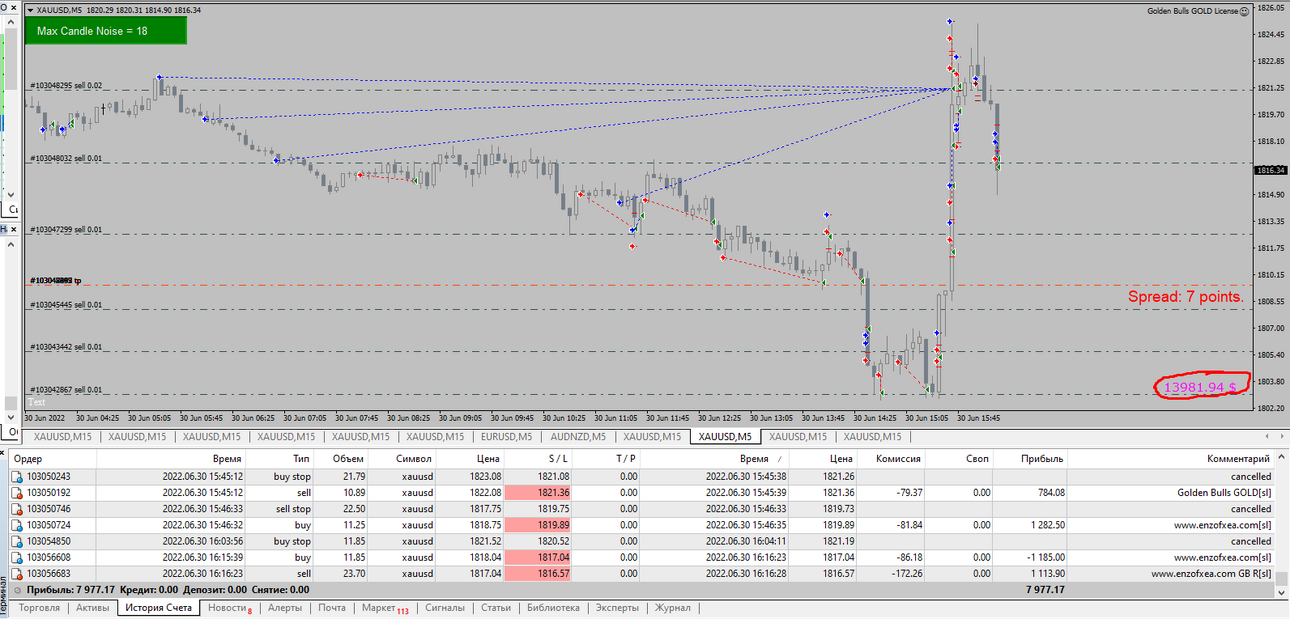Click the profit value -1 185.00

[1044, 558]
